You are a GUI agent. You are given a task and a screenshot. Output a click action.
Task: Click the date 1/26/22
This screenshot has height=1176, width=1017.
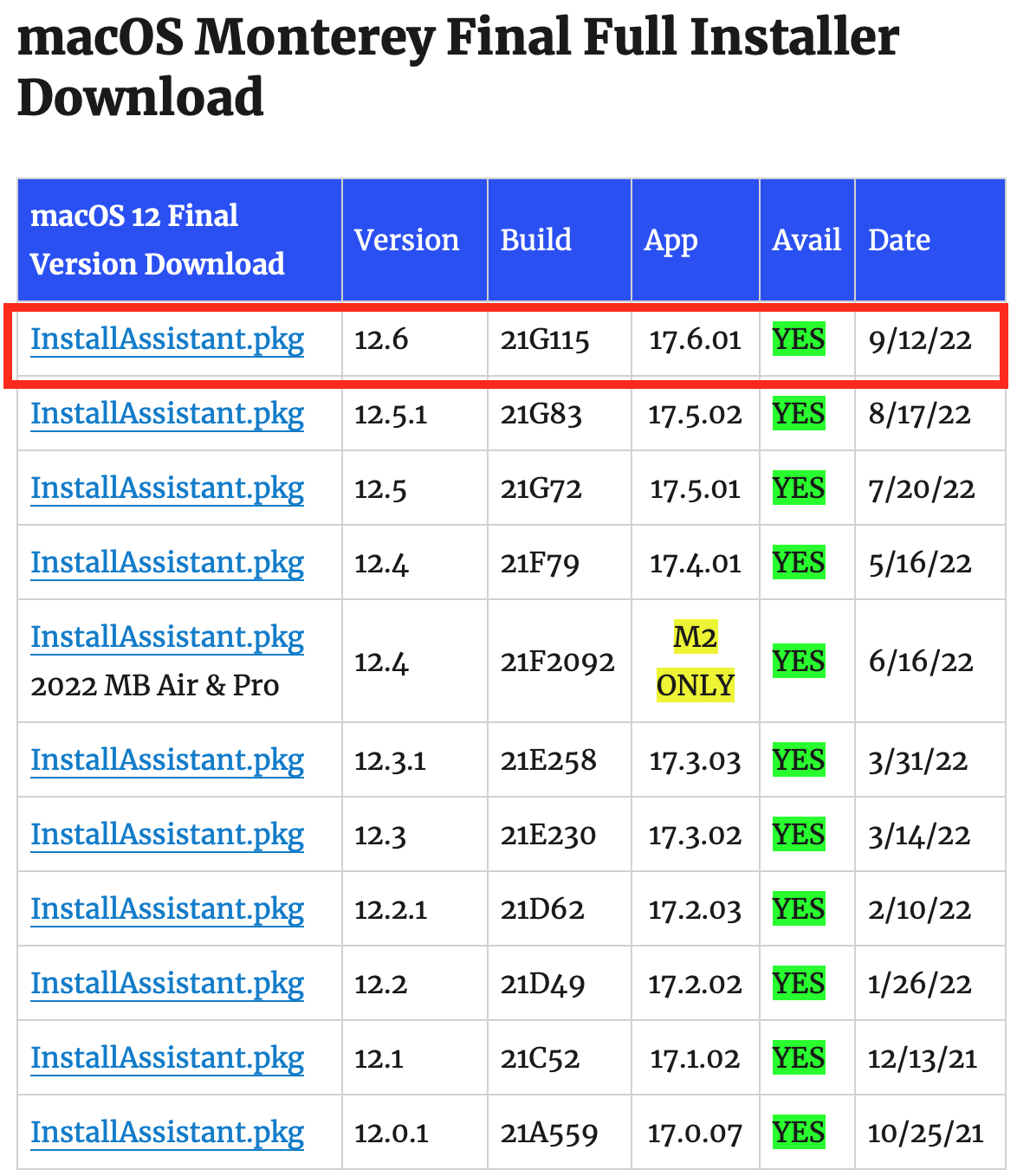(920, 985)
